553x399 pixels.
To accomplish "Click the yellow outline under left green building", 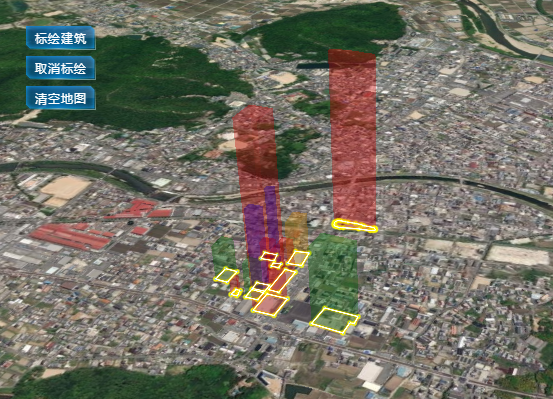I will (x=226, y=275).
